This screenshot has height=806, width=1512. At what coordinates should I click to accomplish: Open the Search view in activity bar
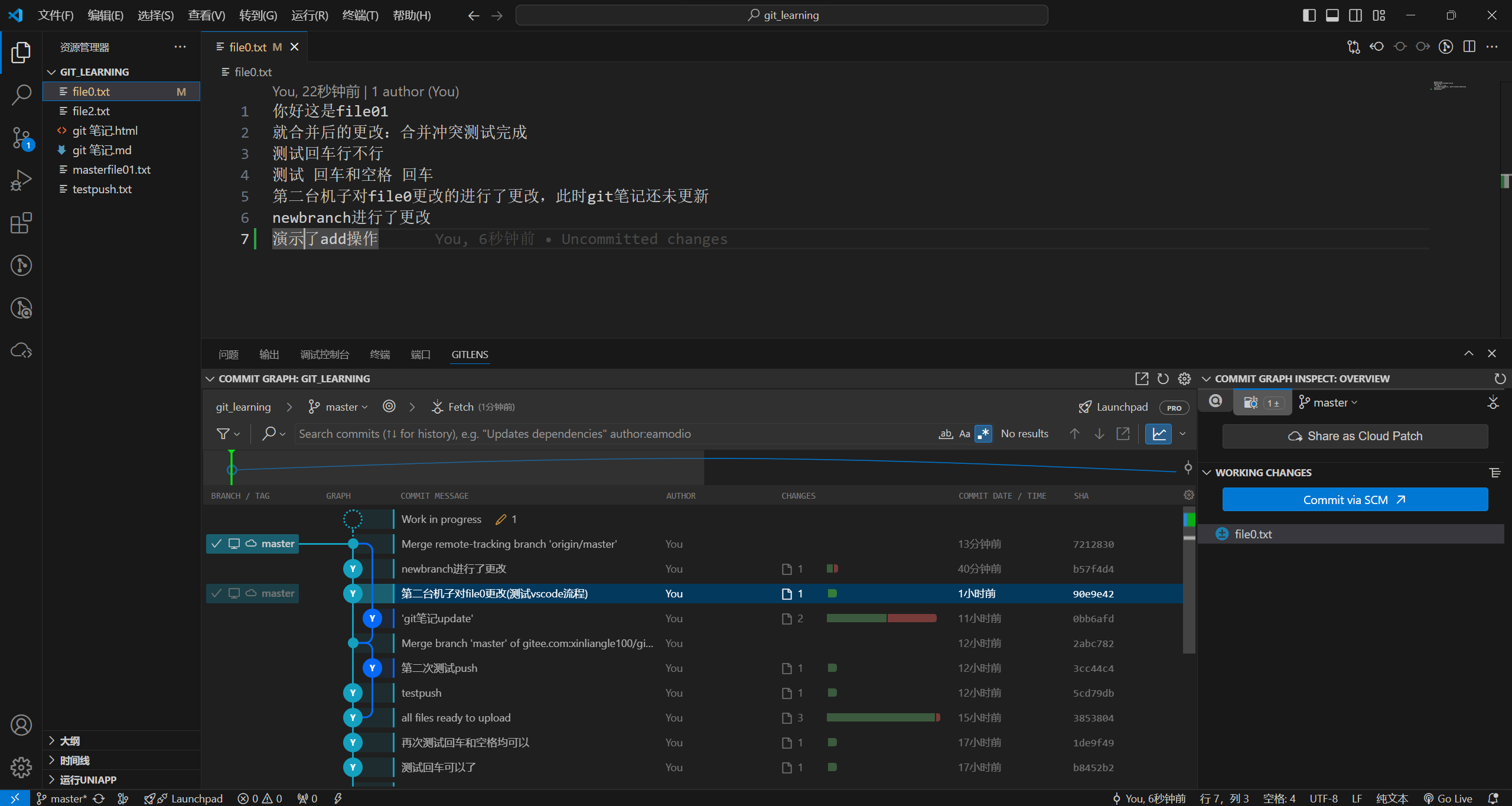(x=21, y=95)
